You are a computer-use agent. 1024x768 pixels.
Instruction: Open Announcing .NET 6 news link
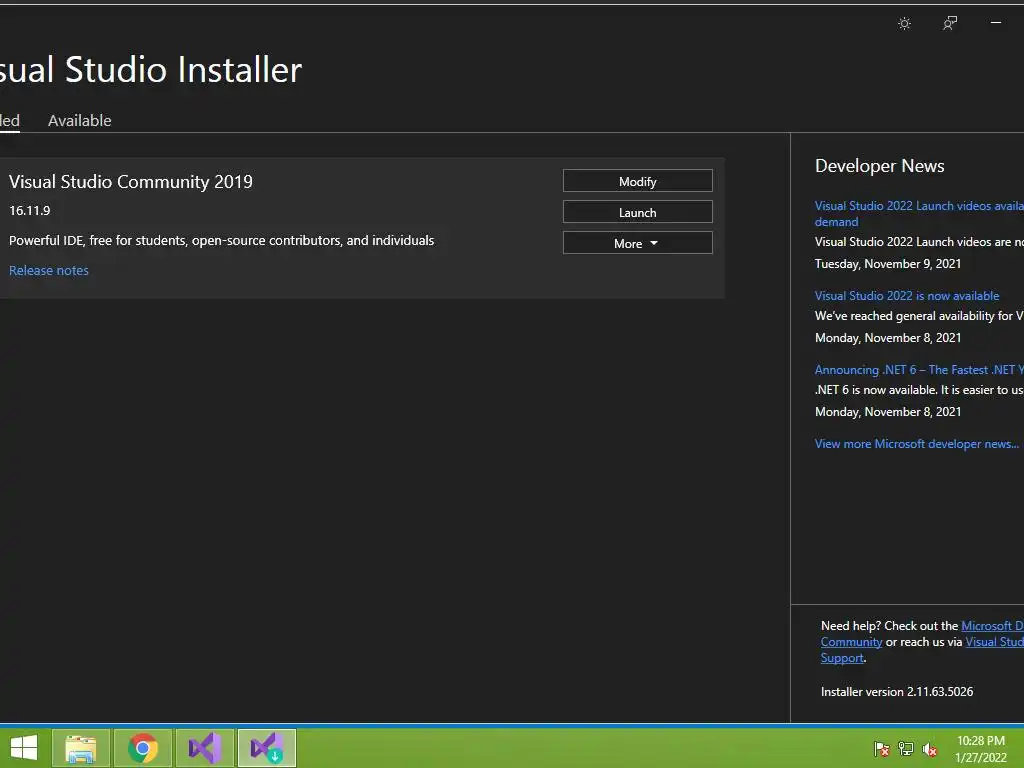pyautogui.click(x=919, y=370)
